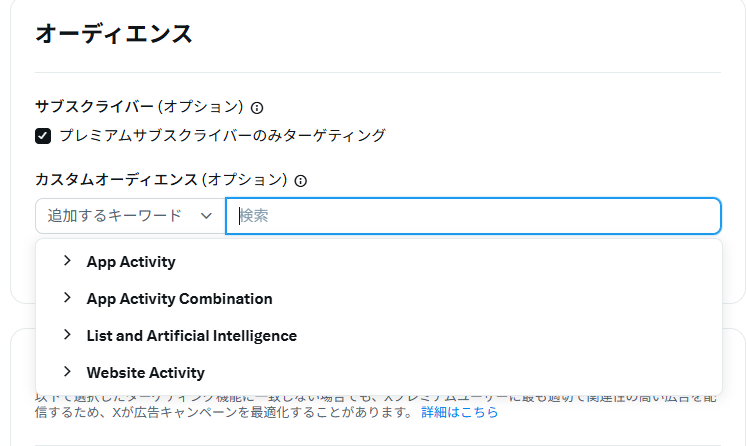The image size is (747, 446).
Task: Choose List and Artificial Intelligence entry
Action: pyautogui.click(x=192, y=336)
